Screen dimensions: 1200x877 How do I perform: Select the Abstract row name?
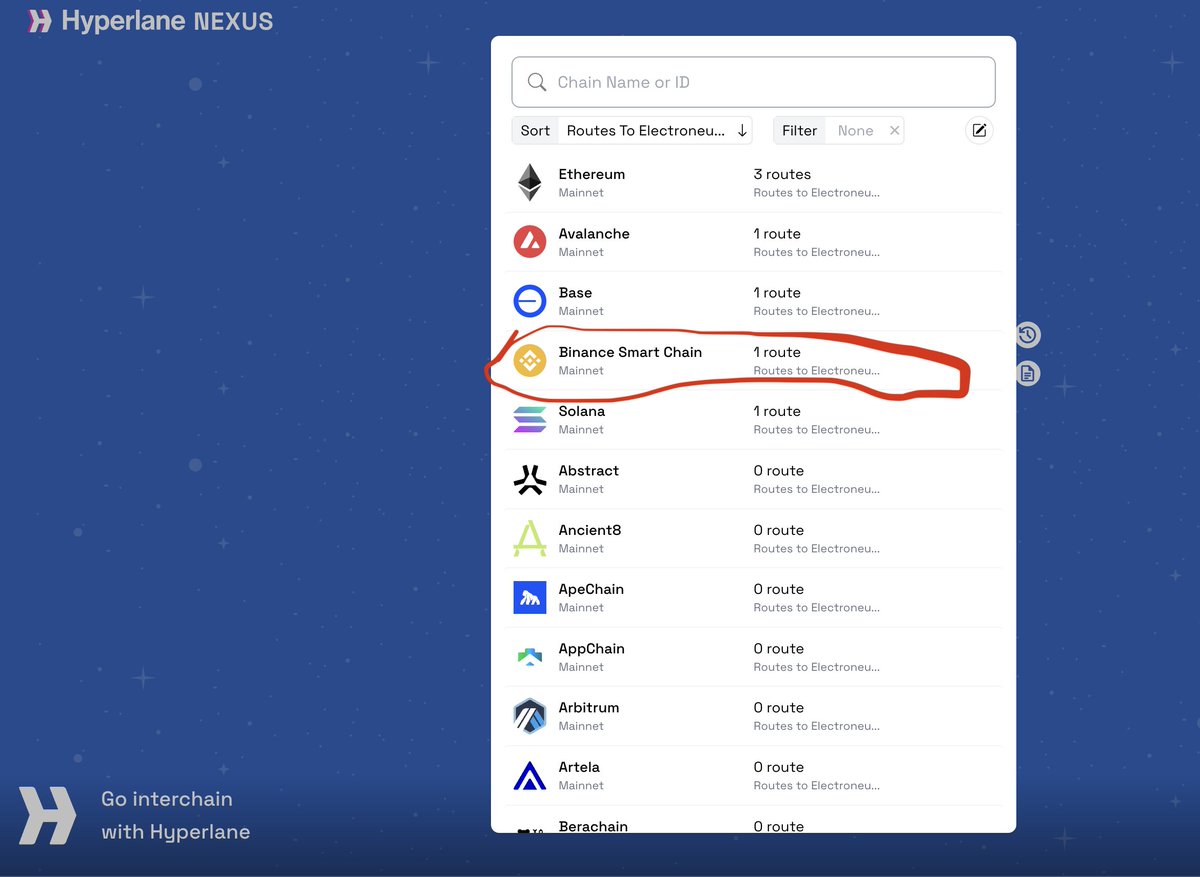click(588, 471)
